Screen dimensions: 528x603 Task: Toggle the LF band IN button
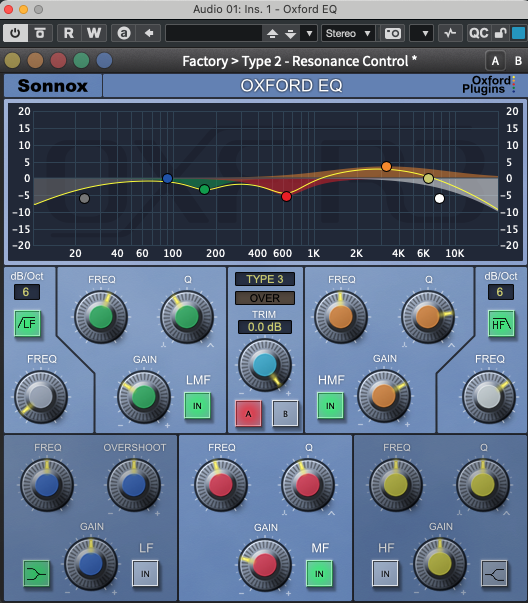145,573
